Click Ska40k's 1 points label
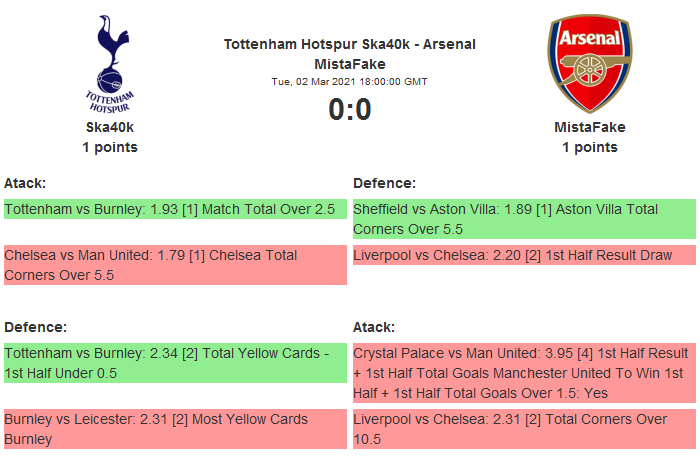 click(x=110, y=147)
